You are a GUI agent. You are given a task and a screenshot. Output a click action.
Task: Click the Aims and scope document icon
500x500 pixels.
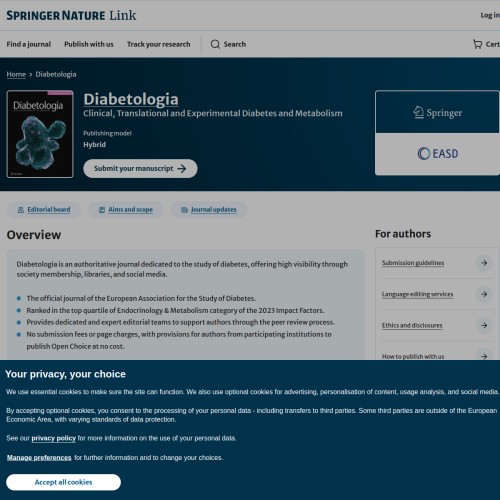tap(102, 210)
